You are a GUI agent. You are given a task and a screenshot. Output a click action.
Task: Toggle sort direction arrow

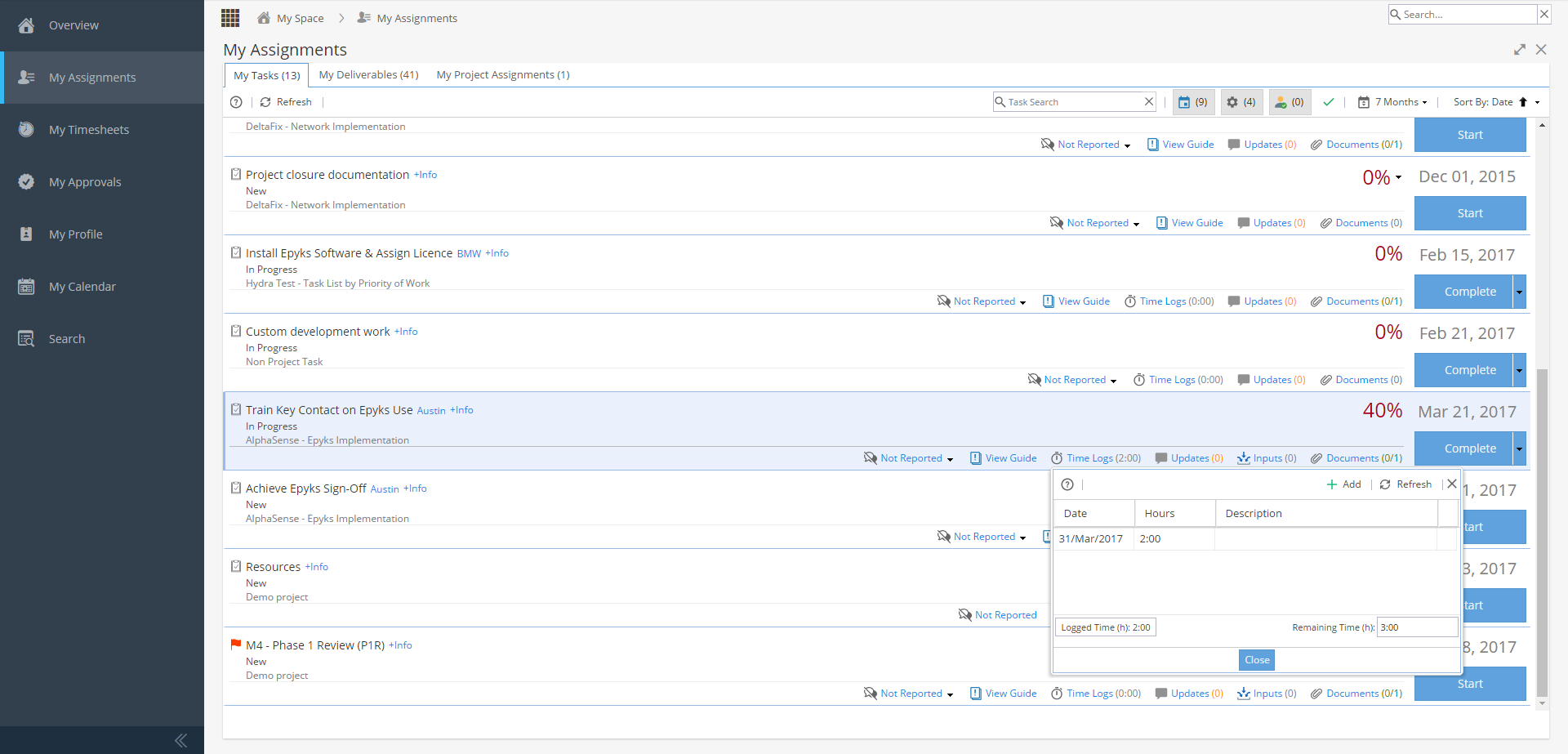tap(1523, 102)
